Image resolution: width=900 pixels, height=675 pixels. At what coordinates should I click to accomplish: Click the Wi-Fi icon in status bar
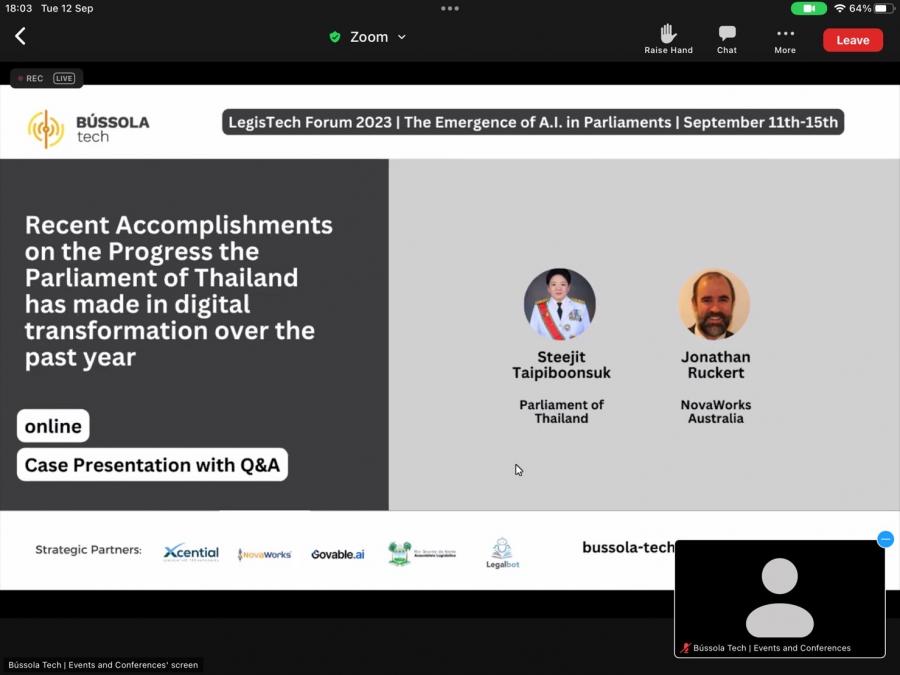coord(839,8)
